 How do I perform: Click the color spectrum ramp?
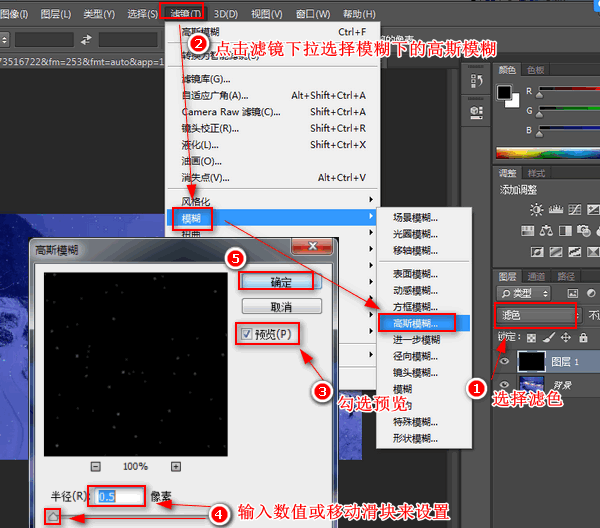(548, 153)
